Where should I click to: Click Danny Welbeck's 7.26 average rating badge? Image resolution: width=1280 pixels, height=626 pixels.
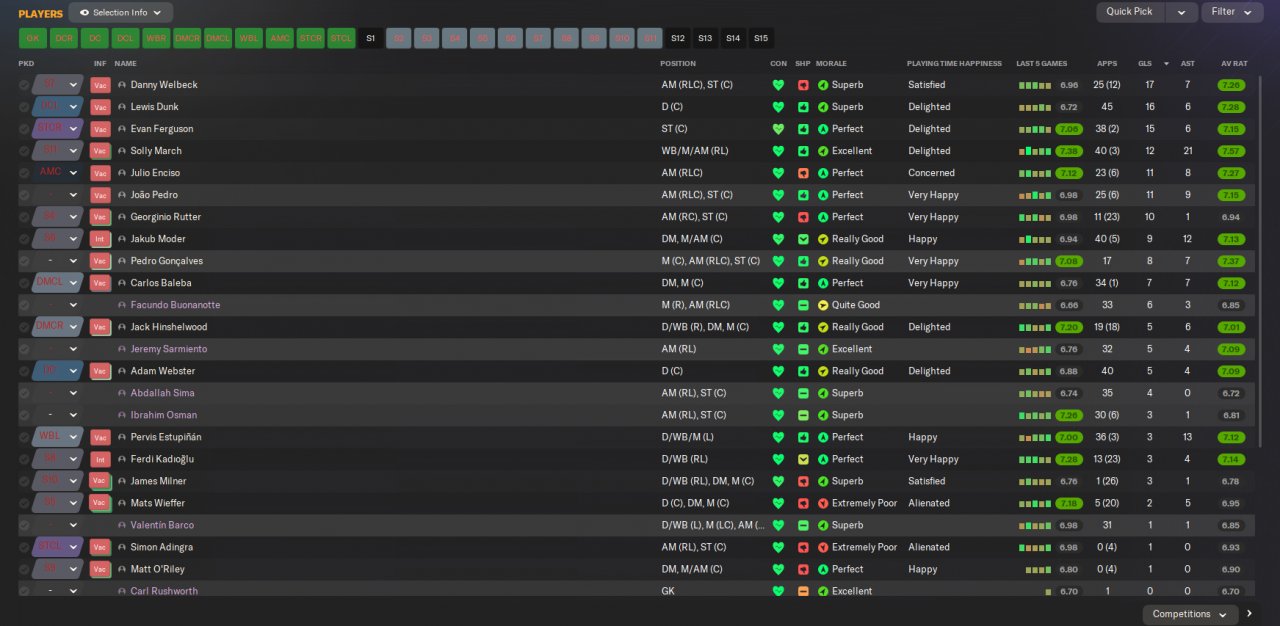tap(1231, 85)
